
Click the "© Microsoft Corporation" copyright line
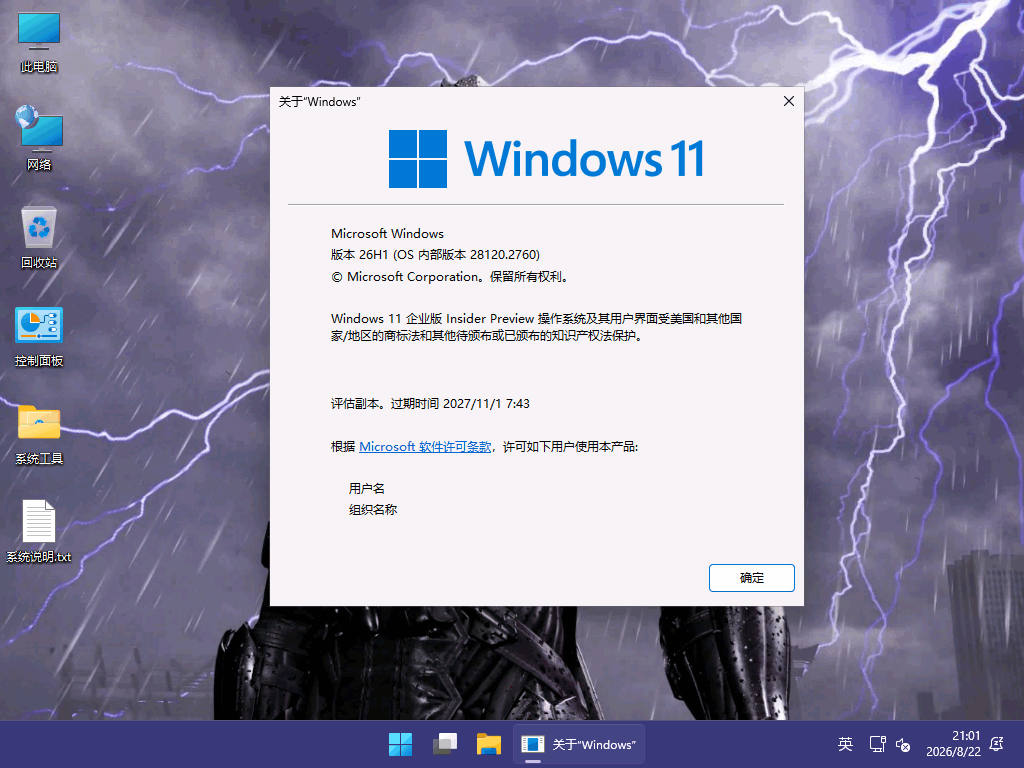(x=451, y=277)
